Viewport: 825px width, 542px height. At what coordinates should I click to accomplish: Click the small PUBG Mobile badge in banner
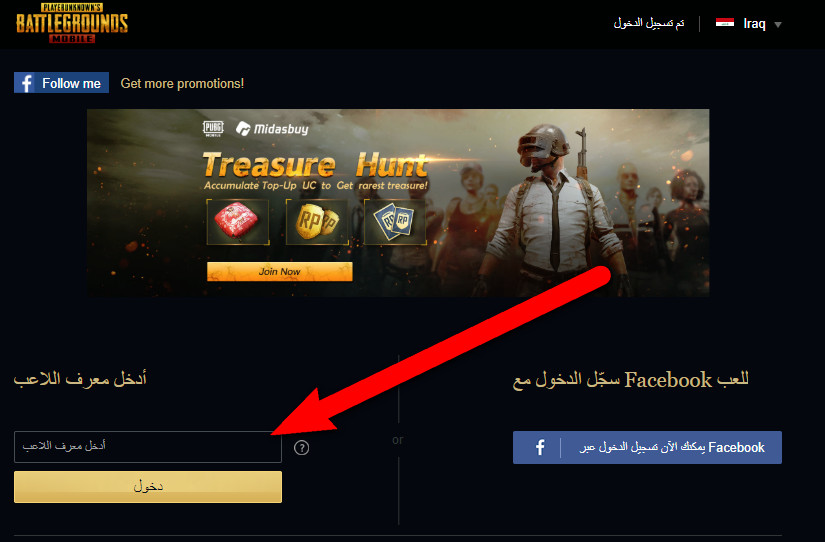(x=213, y=128)
